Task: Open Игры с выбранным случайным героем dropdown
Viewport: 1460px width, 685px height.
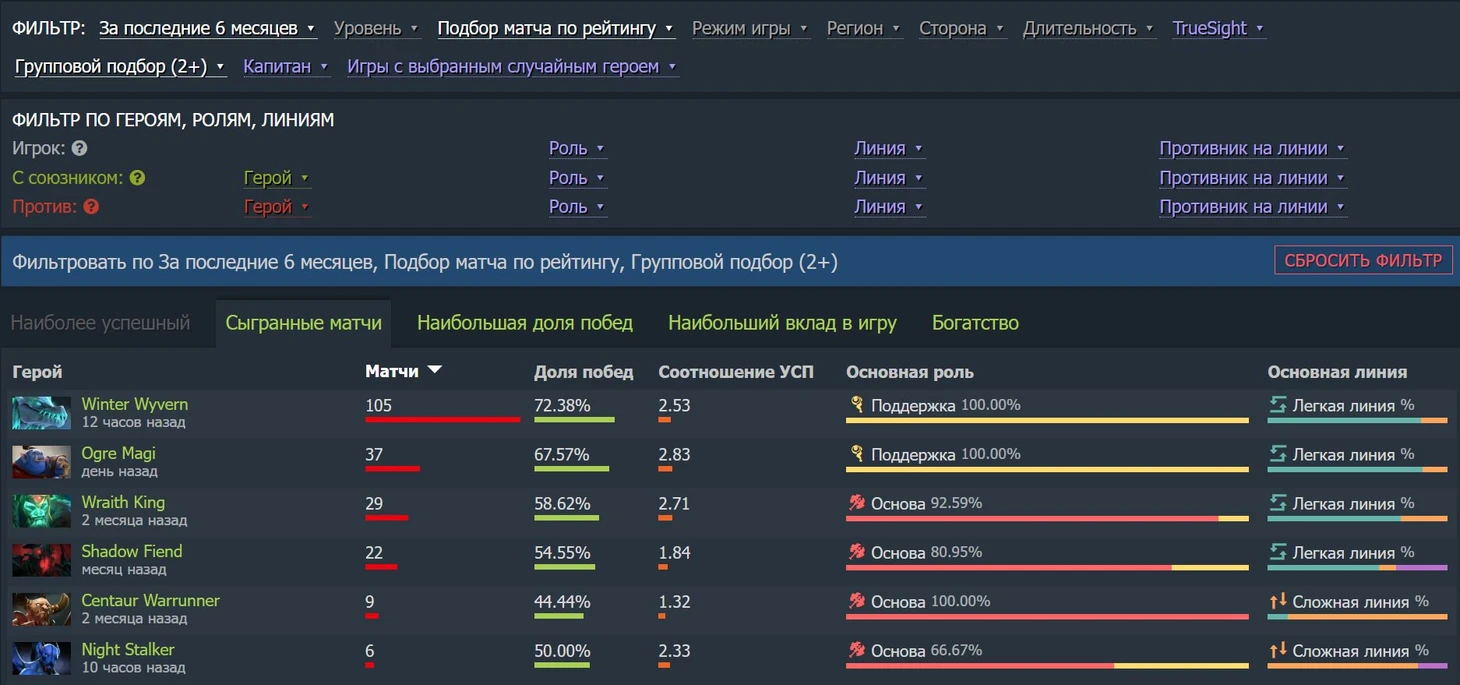Action: (512, 66)
